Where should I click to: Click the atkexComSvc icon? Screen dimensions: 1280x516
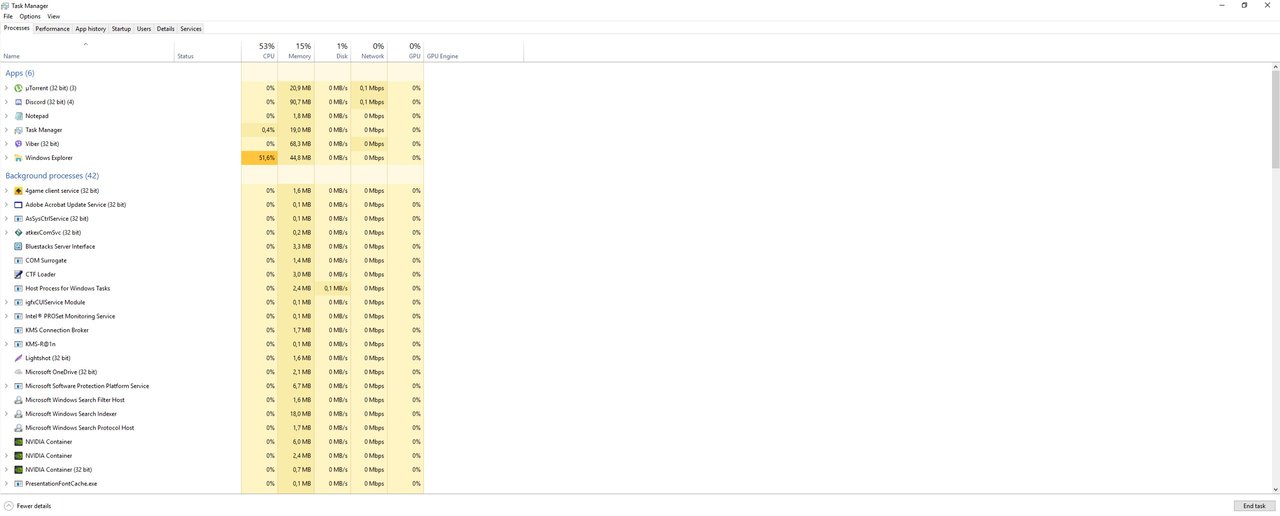(x=18, y=232)
